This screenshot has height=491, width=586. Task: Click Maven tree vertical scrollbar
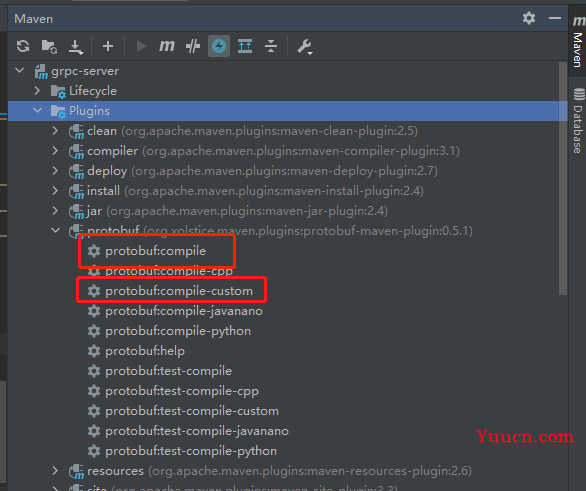563,179
